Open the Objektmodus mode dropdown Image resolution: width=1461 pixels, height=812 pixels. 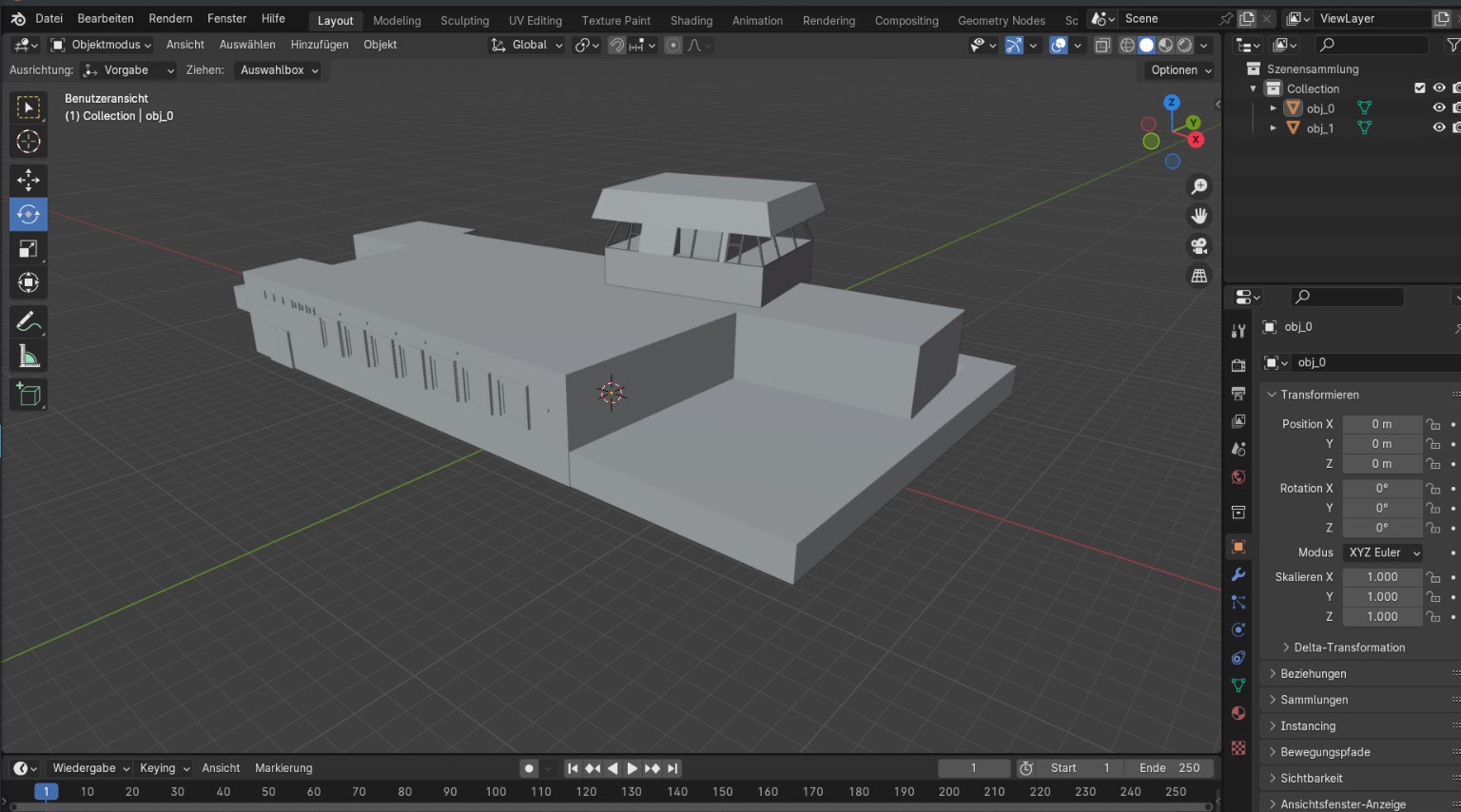(x=102, y=45)
